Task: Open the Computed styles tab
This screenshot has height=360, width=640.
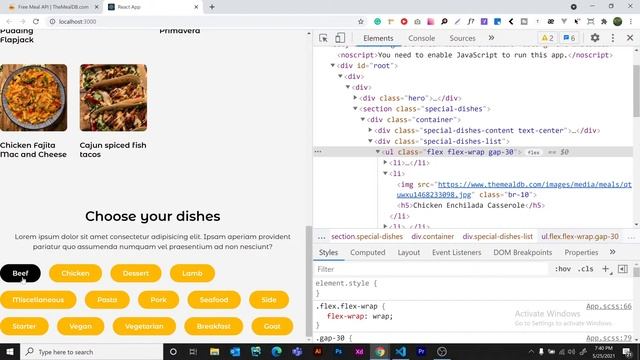Action: (x=367, y=252)
